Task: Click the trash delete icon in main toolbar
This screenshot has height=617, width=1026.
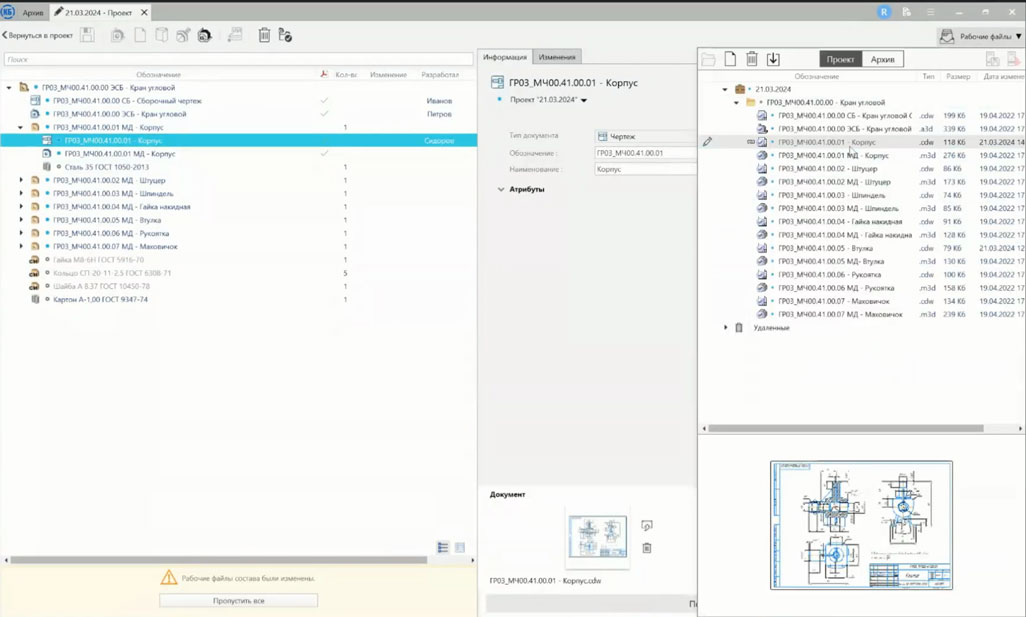Action: coord(264,35)
